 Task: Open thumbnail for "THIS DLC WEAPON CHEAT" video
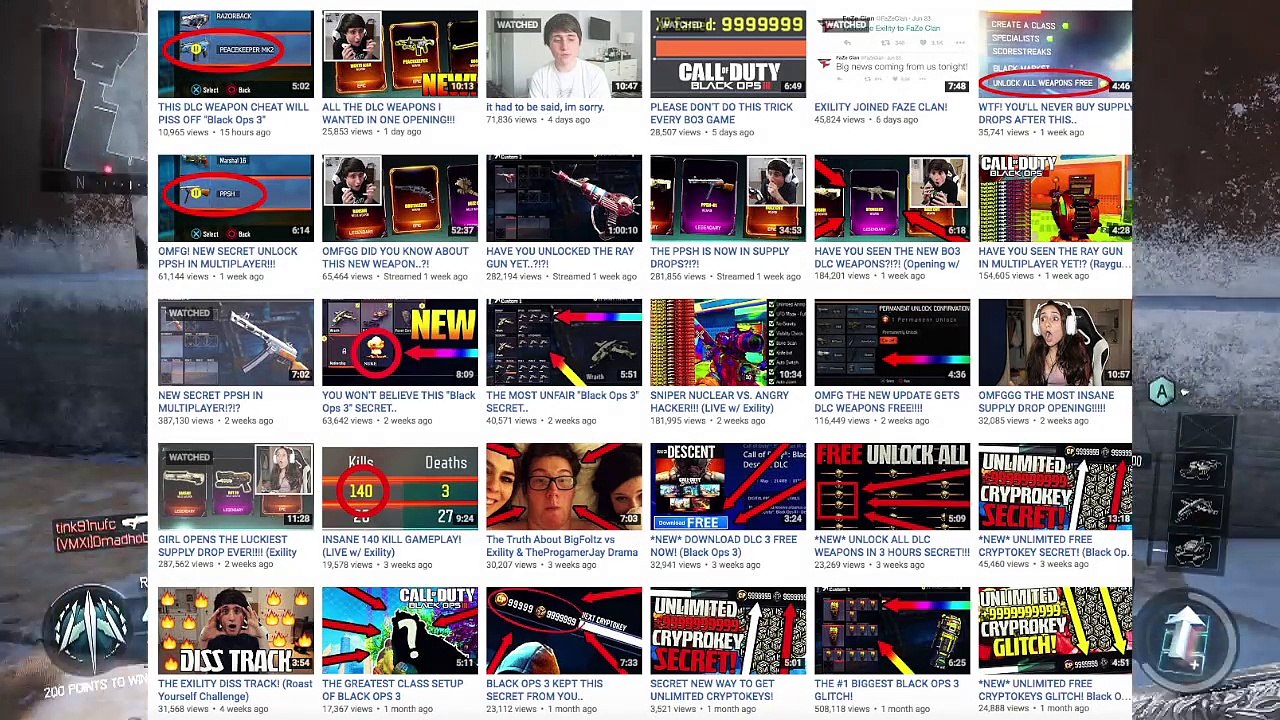pyautogui.click(x=235, y=54)
